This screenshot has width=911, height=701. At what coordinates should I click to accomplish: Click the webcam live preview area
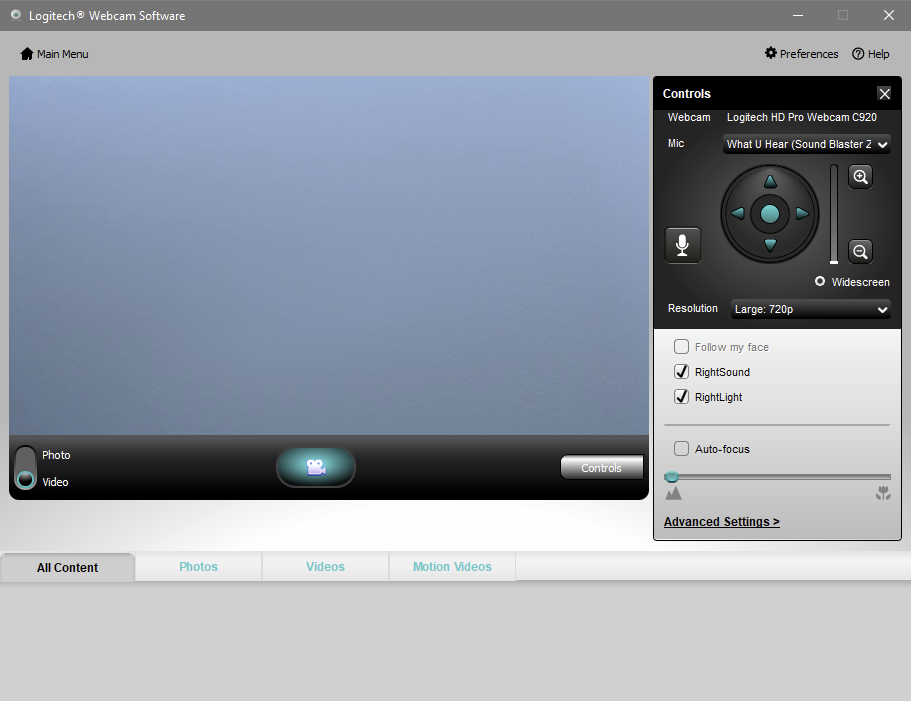pos(329,256)
